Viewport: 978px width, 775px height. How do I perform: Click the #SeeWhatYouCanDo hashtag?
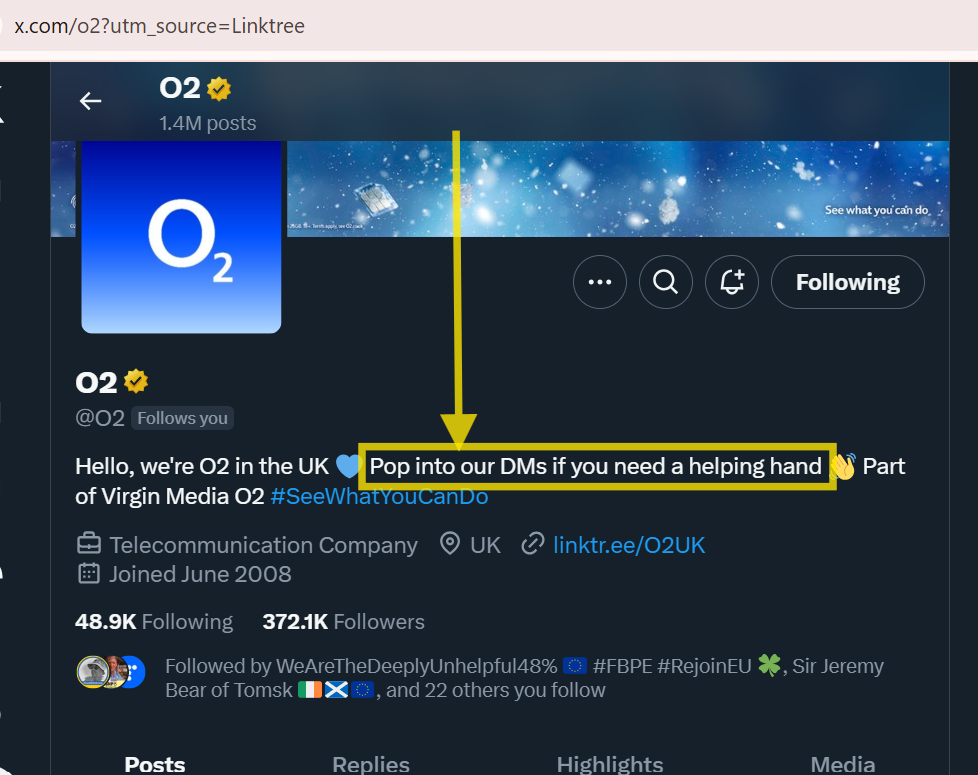pos(379,495)
